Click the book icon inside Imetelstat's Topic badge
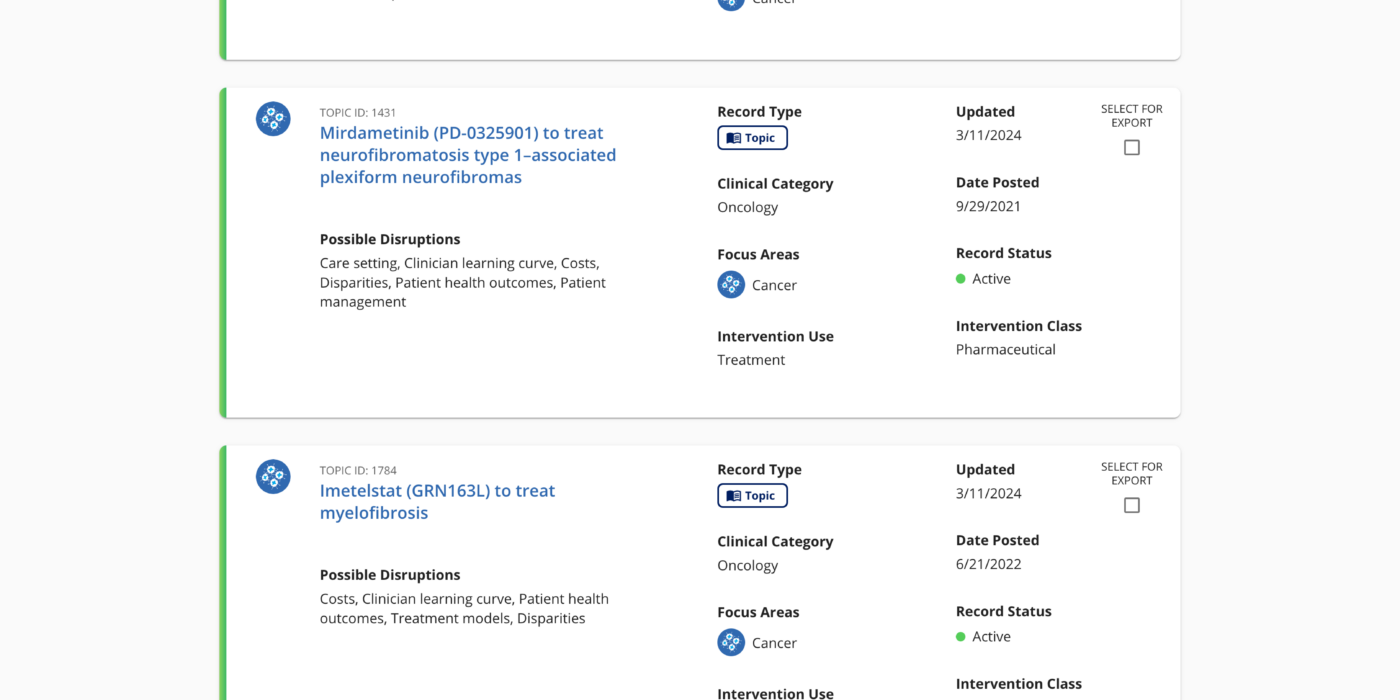The width and height of the screenshot is (1400, 700). [x=733, y=495]
